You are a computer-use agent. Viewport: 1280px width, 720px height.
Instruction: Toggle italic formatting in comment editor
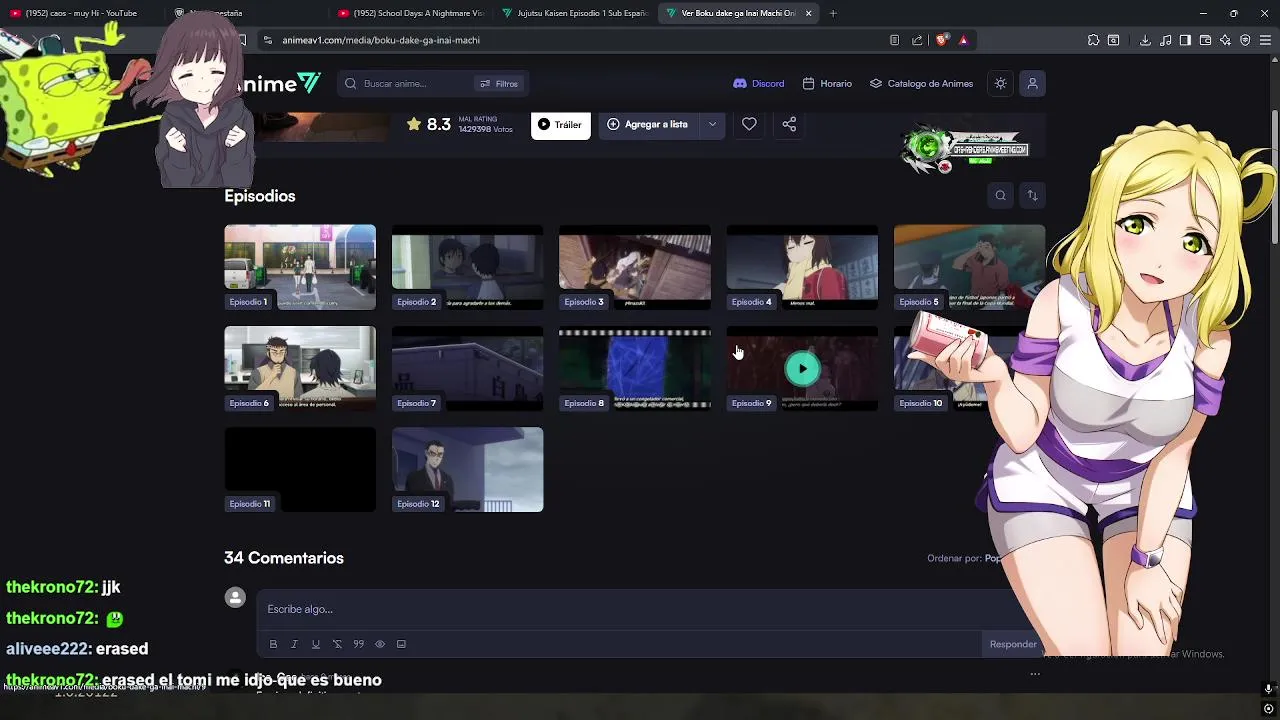(x=294, y=644)
